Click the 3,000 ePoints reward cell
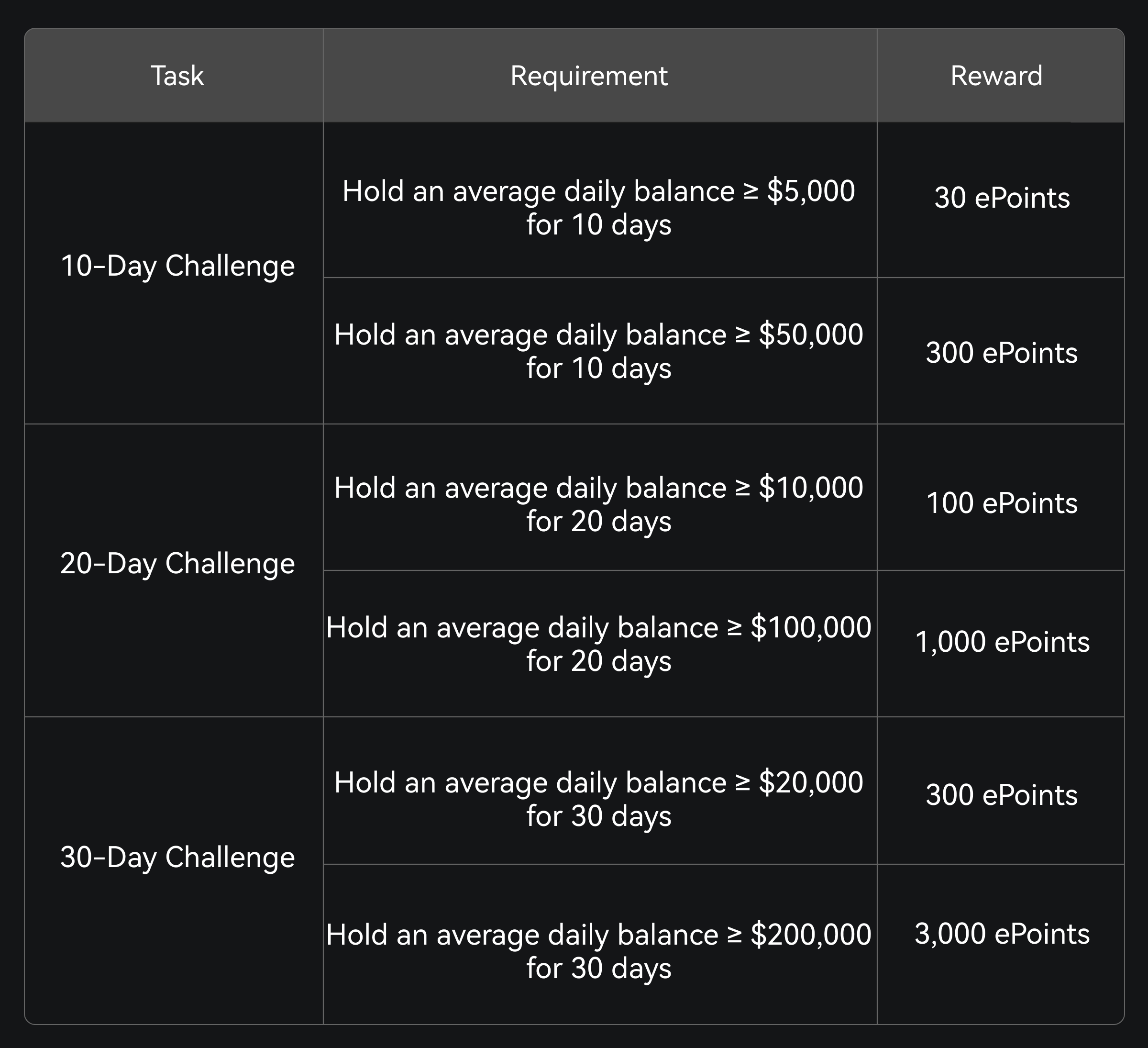The image size is (1148, 1048). pos(1002,934)
